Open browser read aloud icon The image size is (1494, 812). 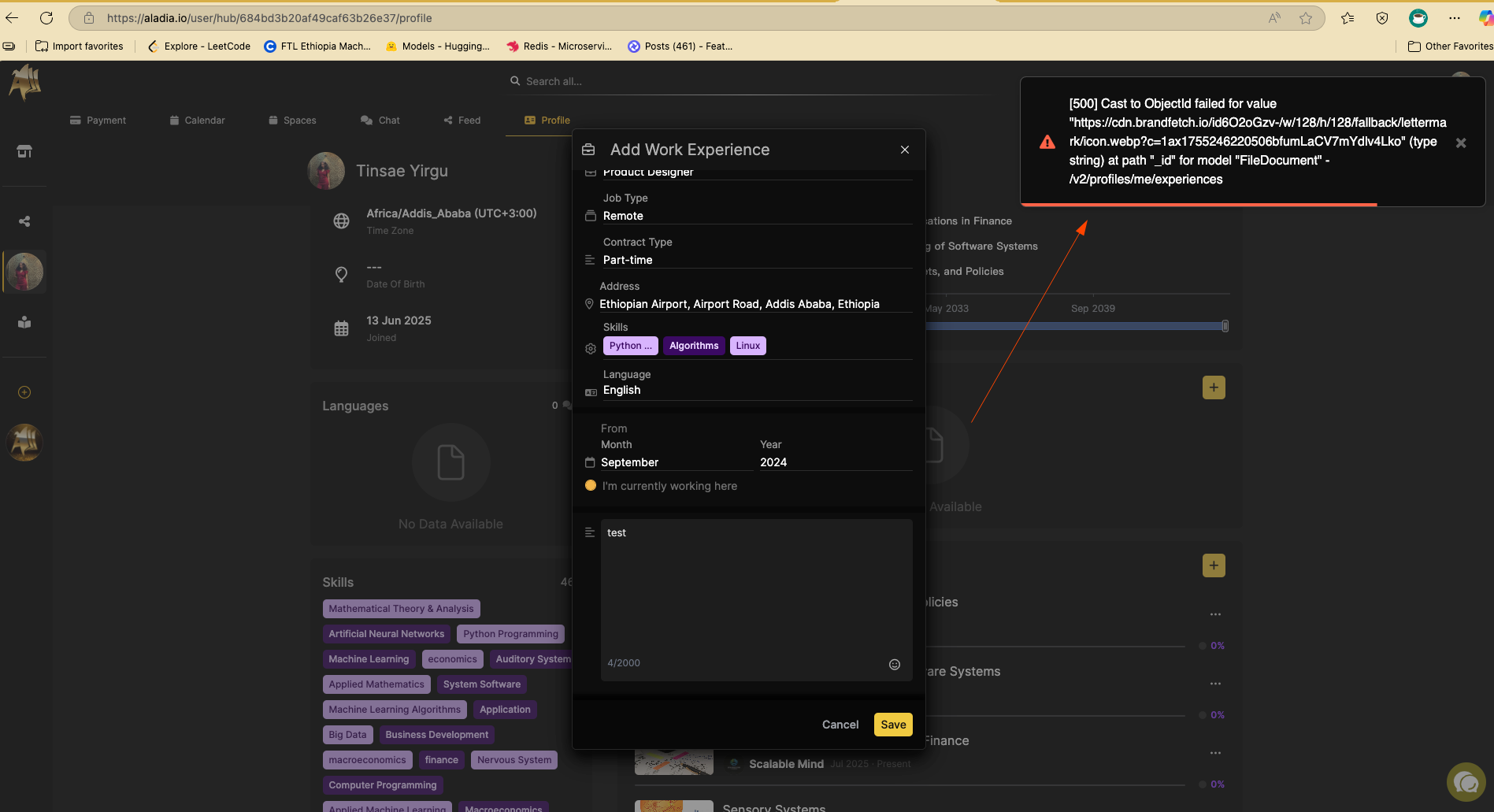1274,18
